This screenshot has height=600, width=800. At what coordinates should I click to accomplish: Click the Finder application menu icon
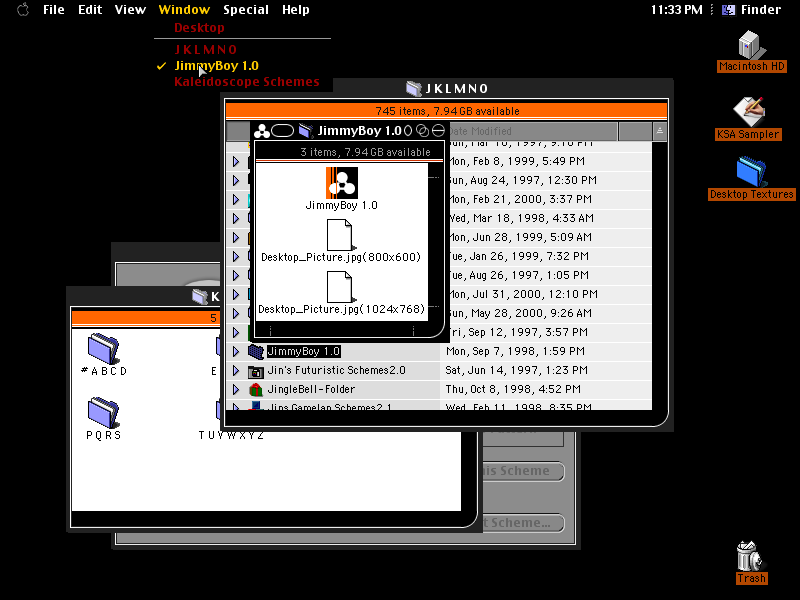pos(729,10)
